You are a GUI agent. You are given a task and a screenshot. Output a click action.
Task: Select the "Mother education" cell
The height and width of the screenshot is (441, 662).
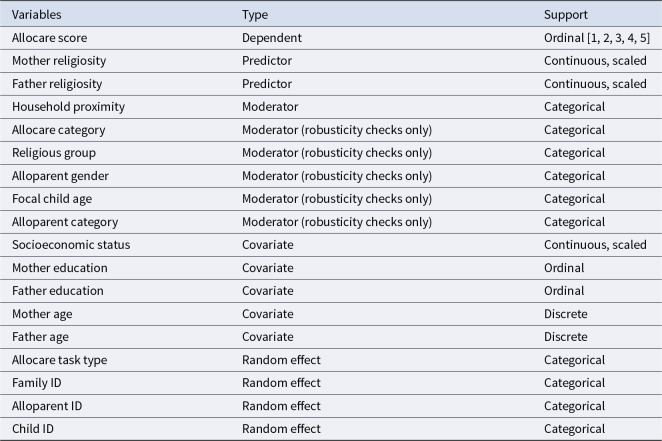pos(60,268)
